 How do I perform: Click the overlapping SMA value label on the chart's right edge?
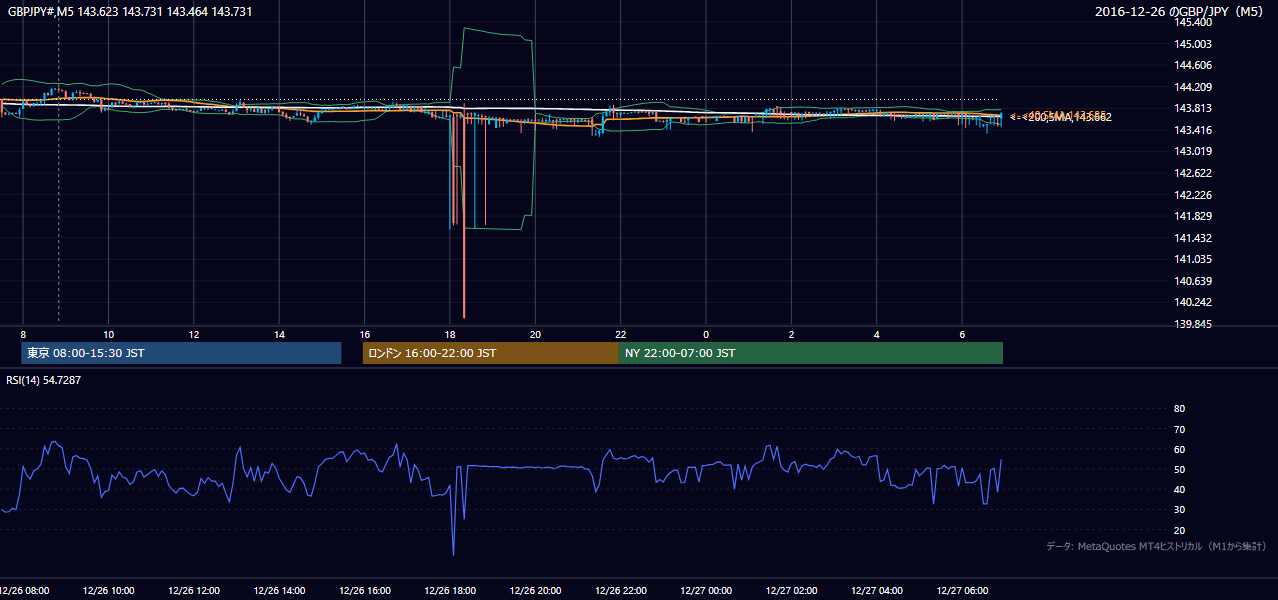coord(1060,117)
